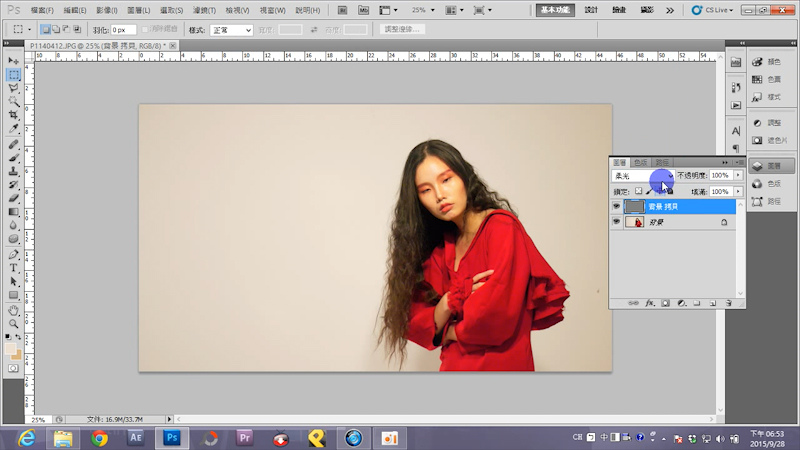
Task: Hide the 背景 拷貝 layer eye
Action: coord(616,207)
